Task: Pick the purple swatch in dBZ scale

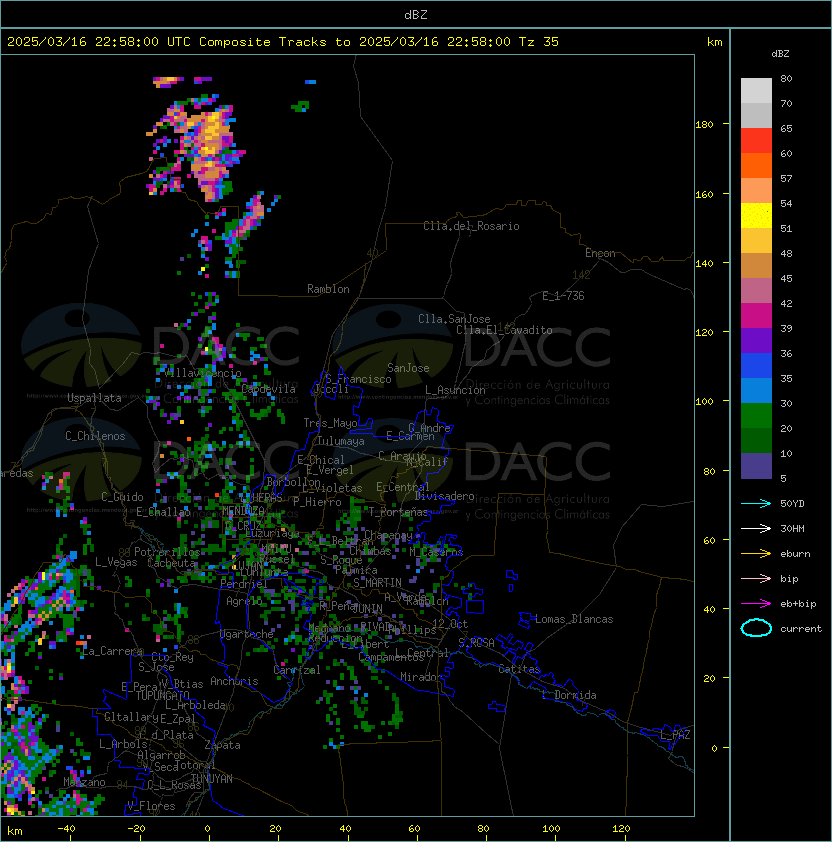Action: pos(756,341)
